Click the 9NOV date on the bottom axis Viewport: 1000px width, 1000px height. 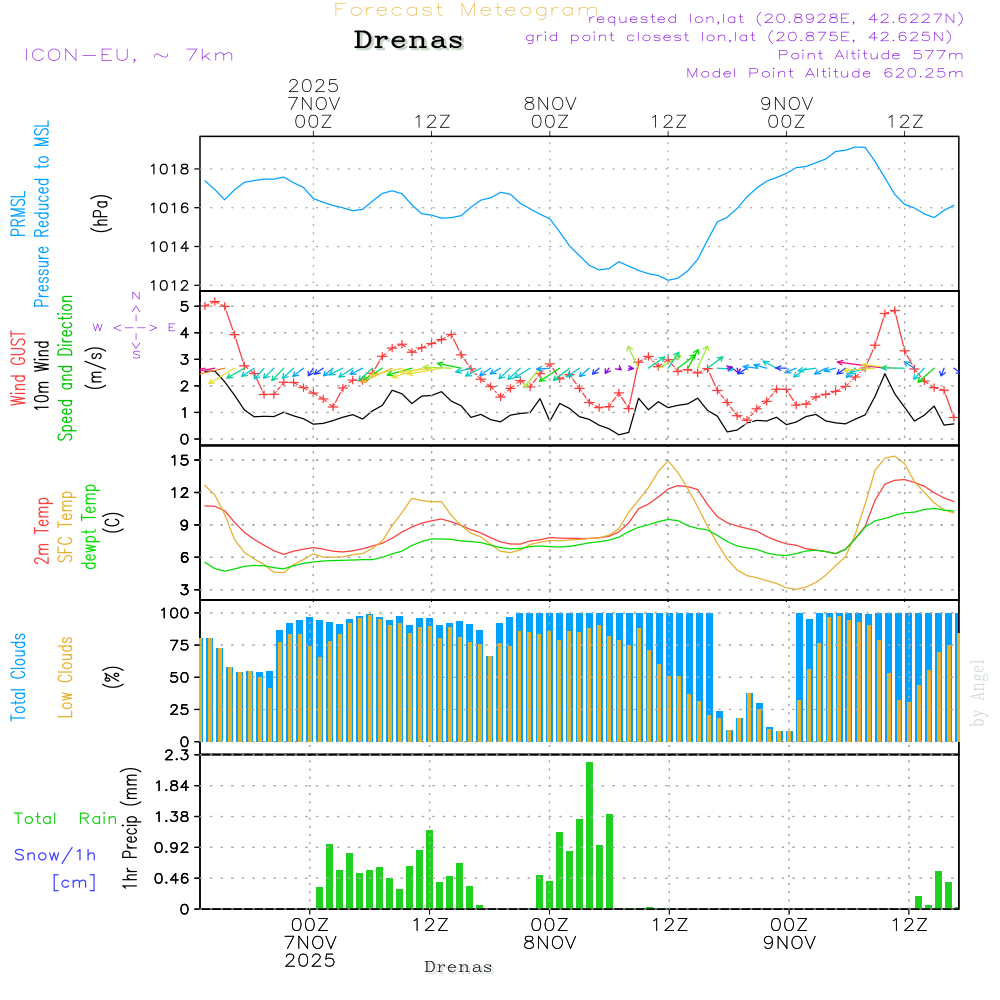pyautogui.click(x=789, y=943)
